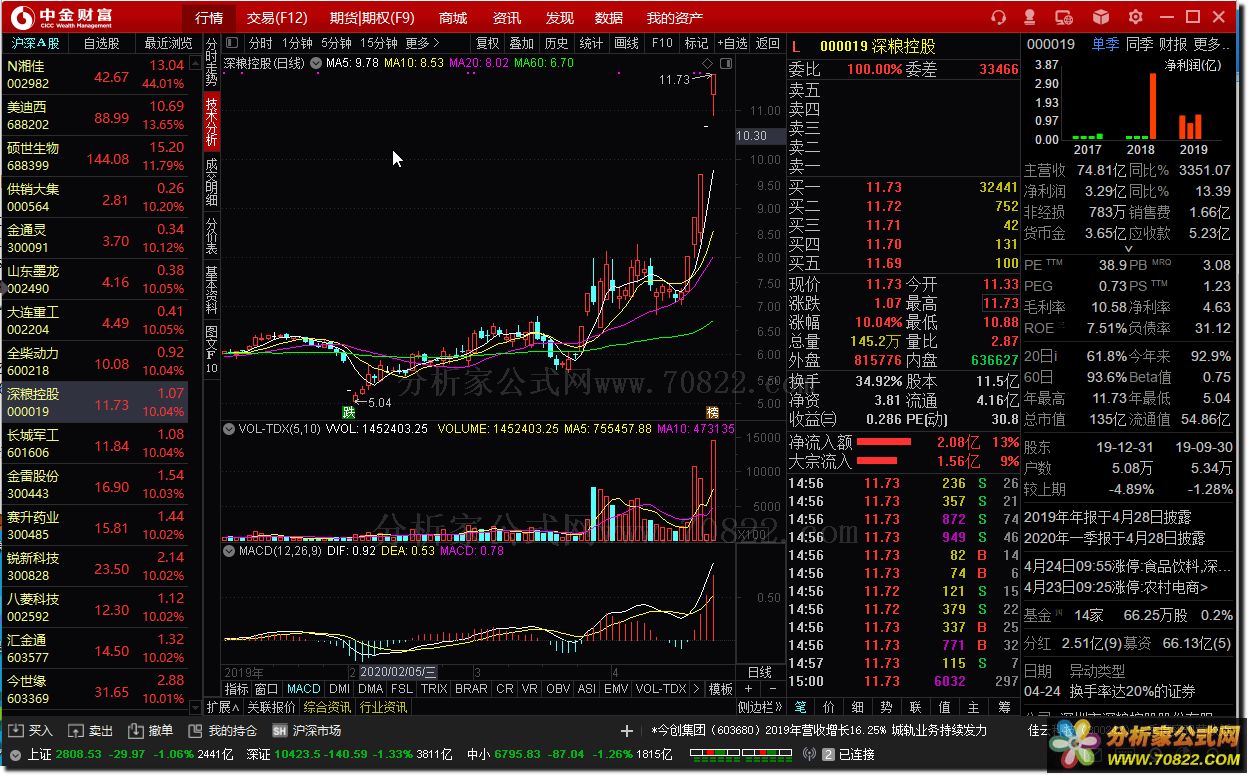Open the 我的资产 menu
Image resolution: width=1249 pixels, height=775 pixels.
pyautogui.click(x=675, y=18)
